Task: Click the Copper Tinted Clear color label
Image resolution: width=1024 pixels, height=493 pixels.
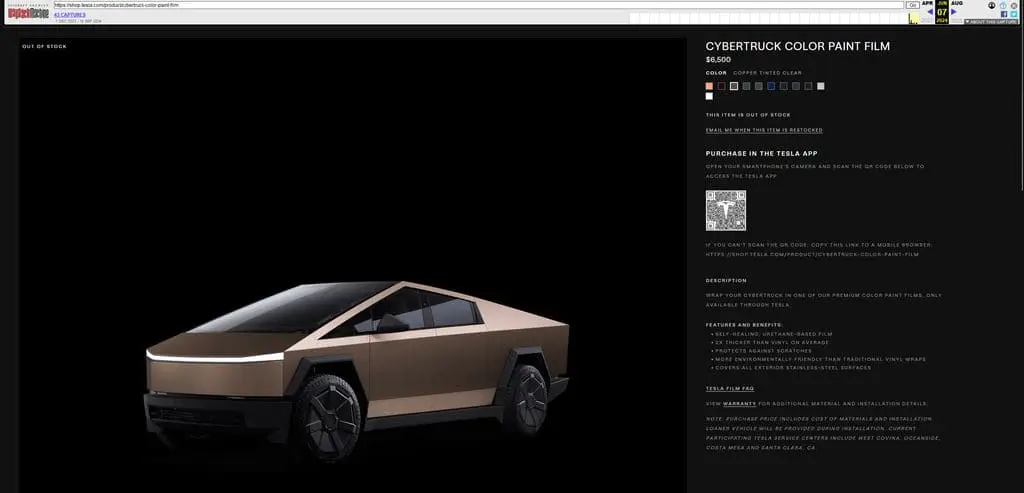Action: click(x=767, y=73)
